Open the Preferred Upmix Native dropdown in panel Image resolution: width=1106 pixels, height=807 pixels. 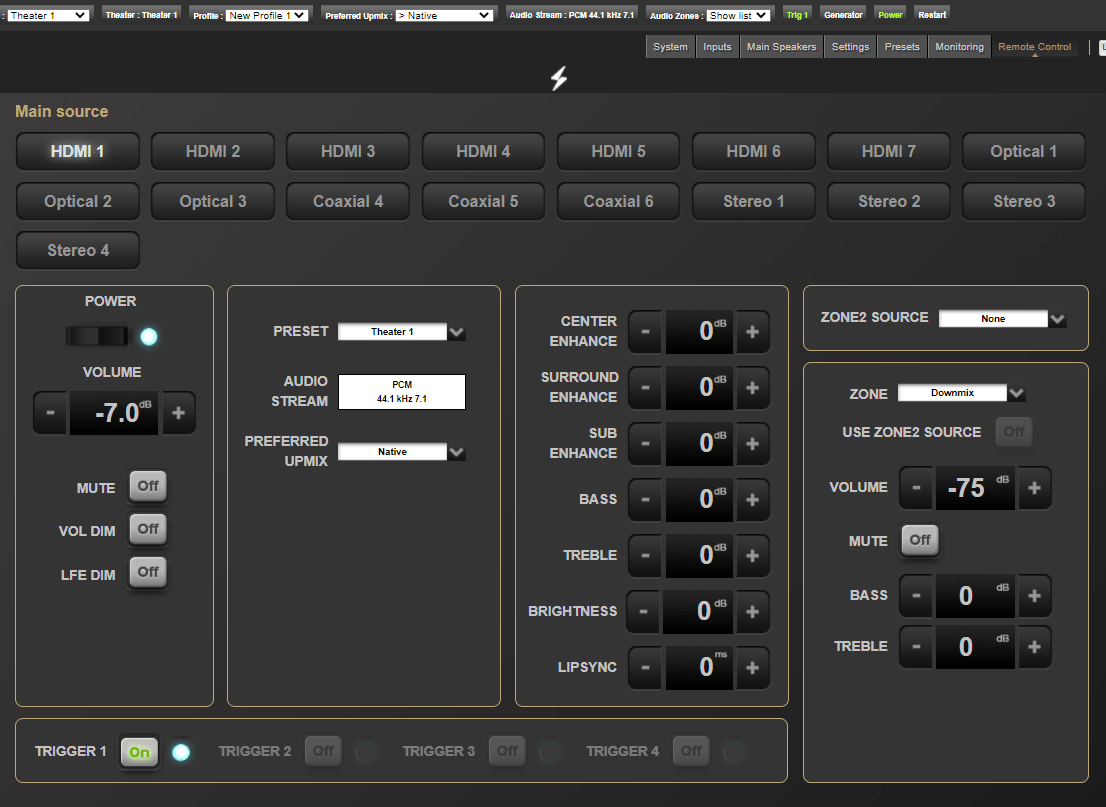pyautogui.click(x=401, y=452)
